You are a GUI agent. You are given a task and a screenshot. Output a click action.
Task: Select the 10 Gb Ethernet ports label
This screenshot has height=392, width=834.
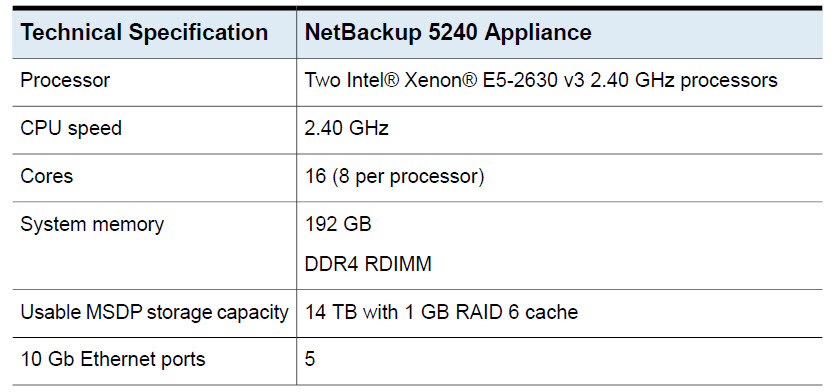(x=113, y=360)
